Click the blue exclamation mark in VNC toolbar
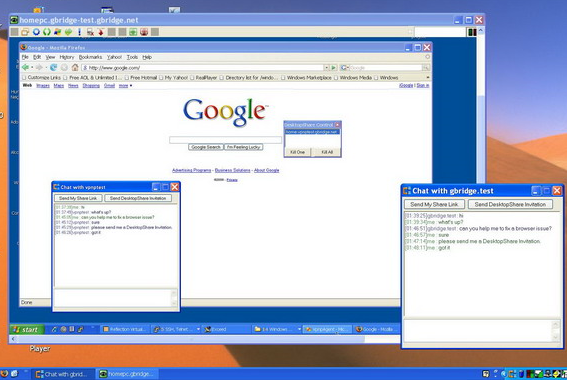 pyautogui.click(x=80, y=32)
